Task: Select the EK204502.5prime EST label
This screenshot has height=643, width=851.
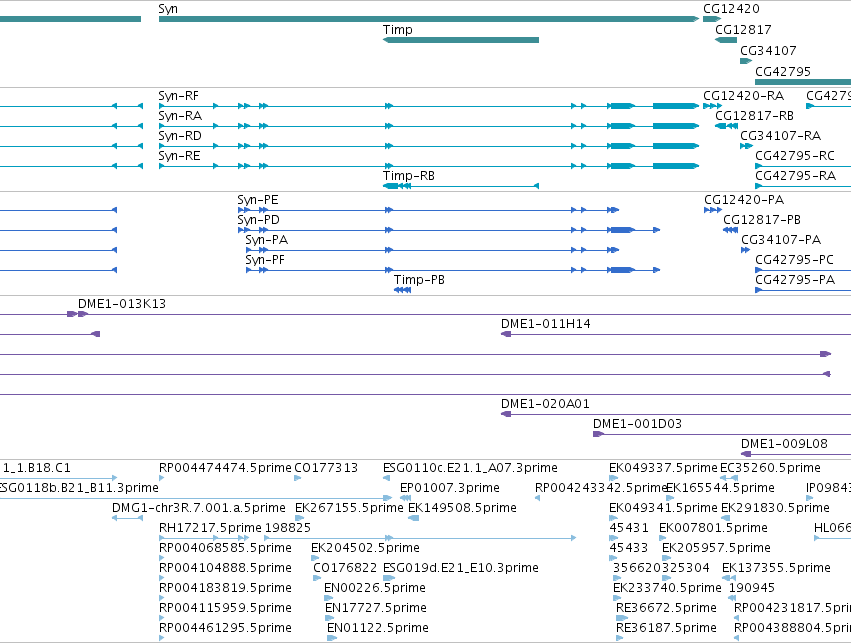Action: pyautogui.click(x=365, y=548)
